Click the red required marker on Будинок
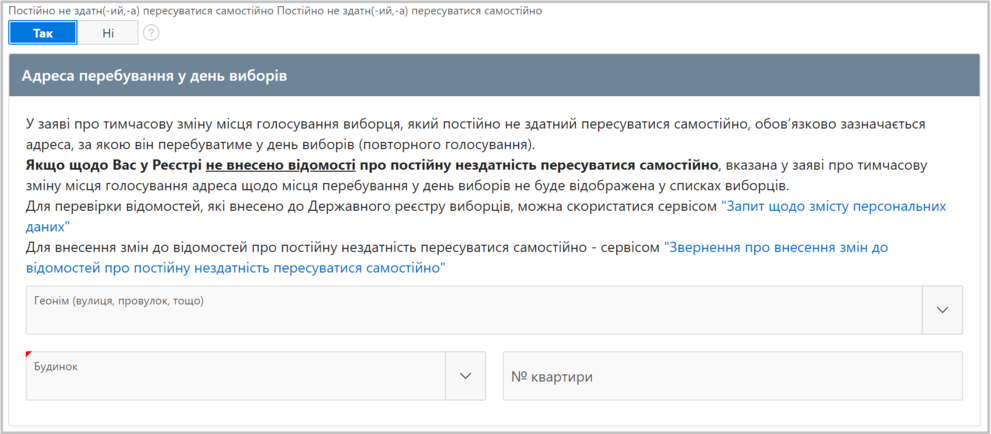991x434 pixels. (30, 354)
